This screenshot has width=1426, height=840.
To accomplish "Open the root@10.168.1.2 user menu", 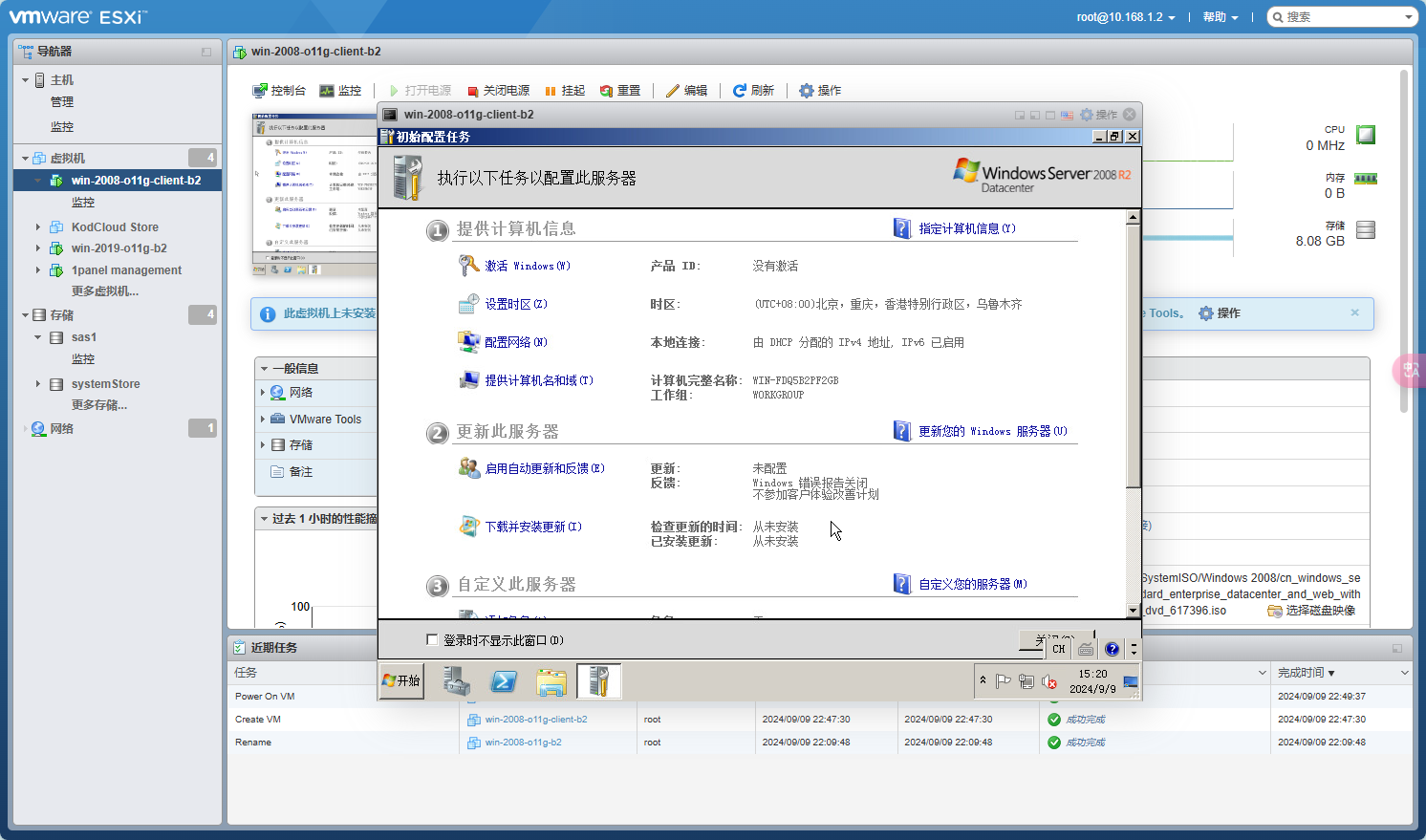I will click(1126, 17).
